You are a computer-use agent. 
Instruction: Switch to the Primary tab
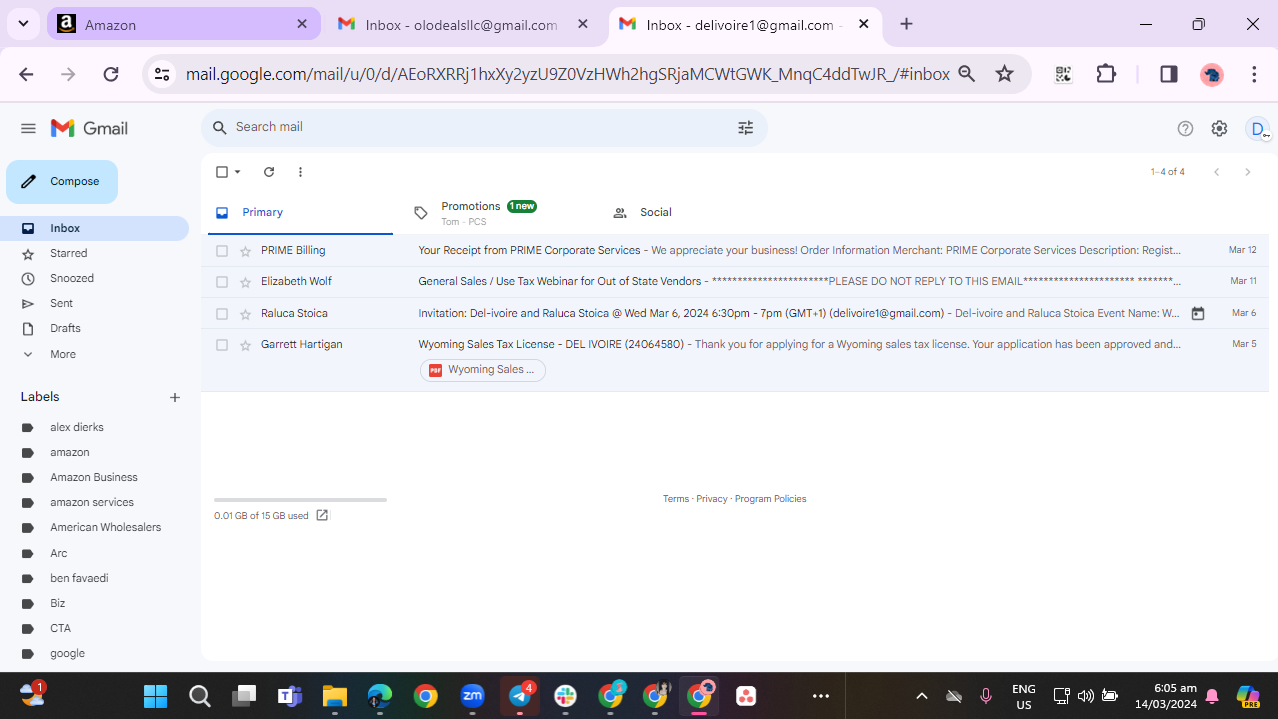click(300, 213)
